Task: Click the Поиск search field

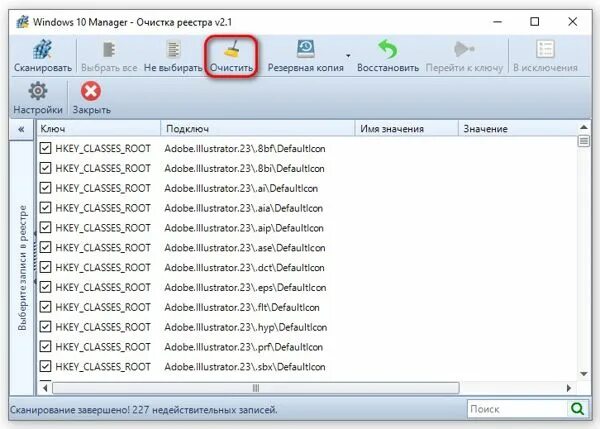Action: (x=517, y=409)
